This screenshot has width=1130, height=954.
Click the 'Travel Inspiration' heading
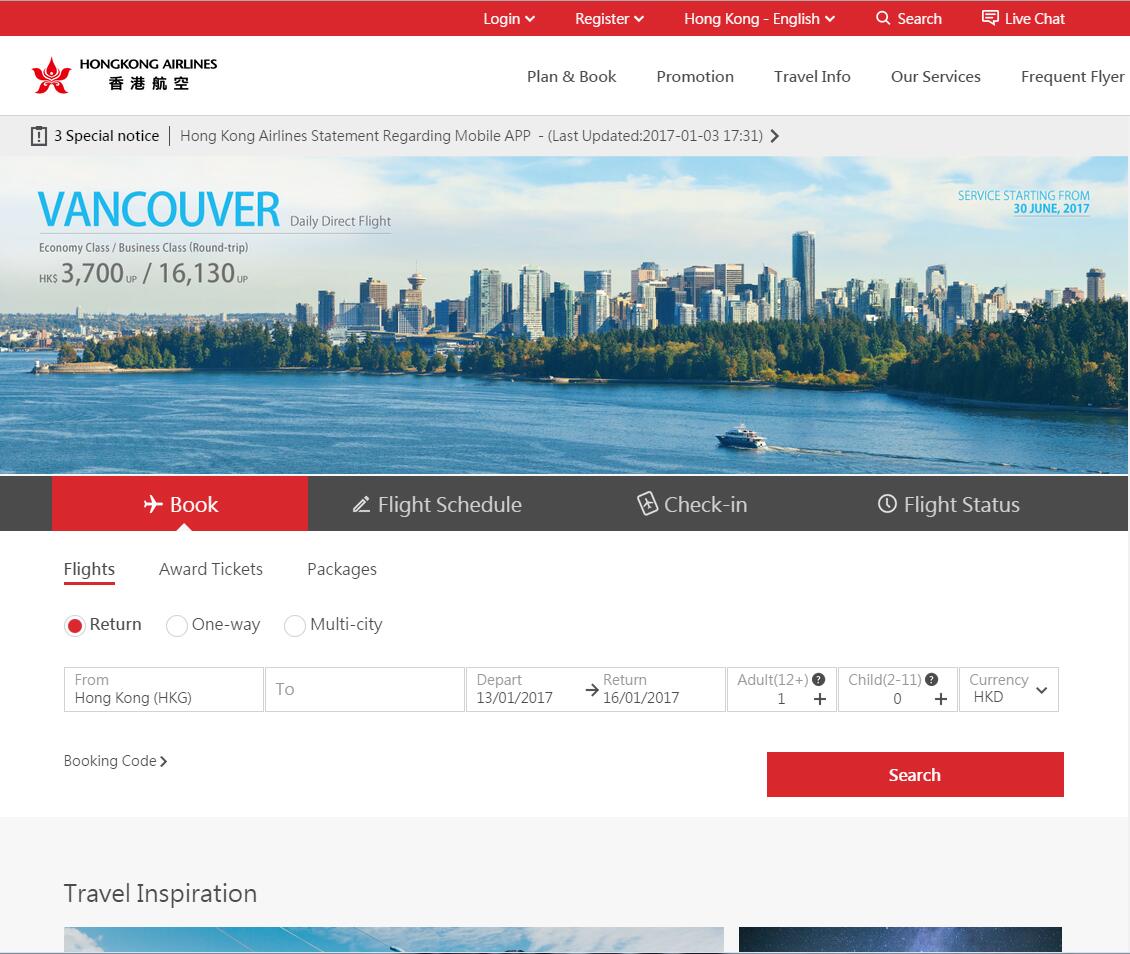(x=160, y=893)
